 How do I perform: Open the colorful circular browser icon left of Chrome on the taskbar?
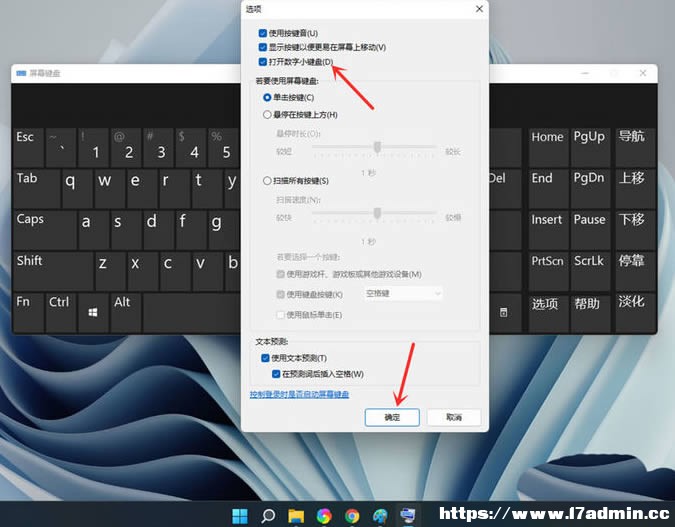[x=324, y=515]
